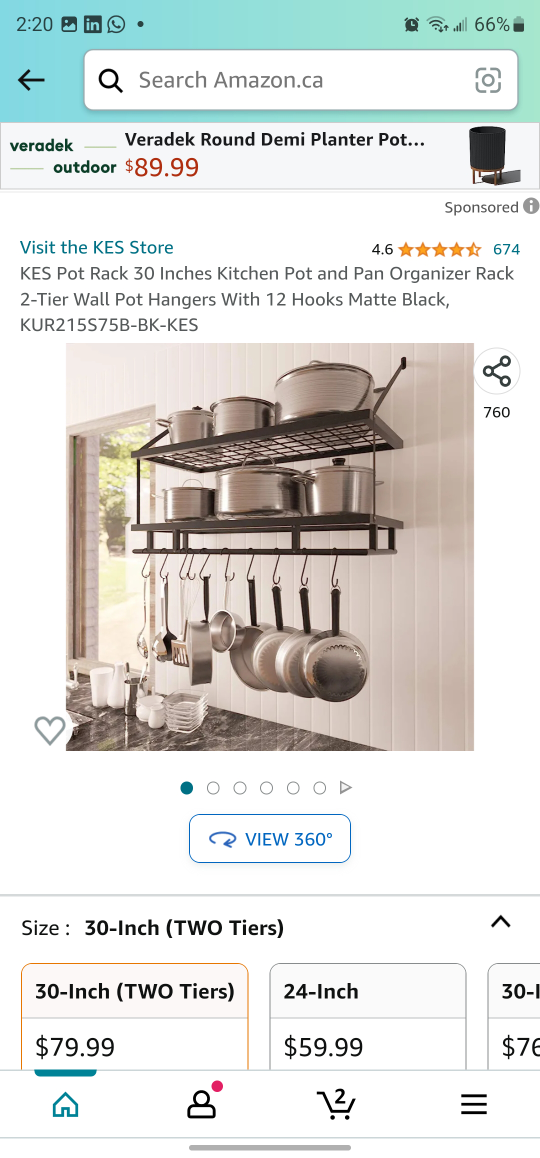The image size is (540, 1158).
Task: Choose 30-Inch (TWO Tiers) size option
Action: point(134,1017)
